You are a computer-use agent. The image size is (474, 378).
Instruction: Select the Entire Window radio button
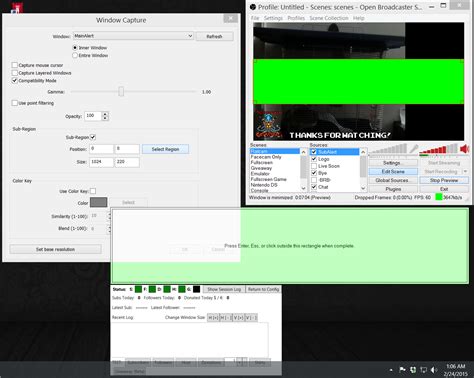[x=75, y=55]
